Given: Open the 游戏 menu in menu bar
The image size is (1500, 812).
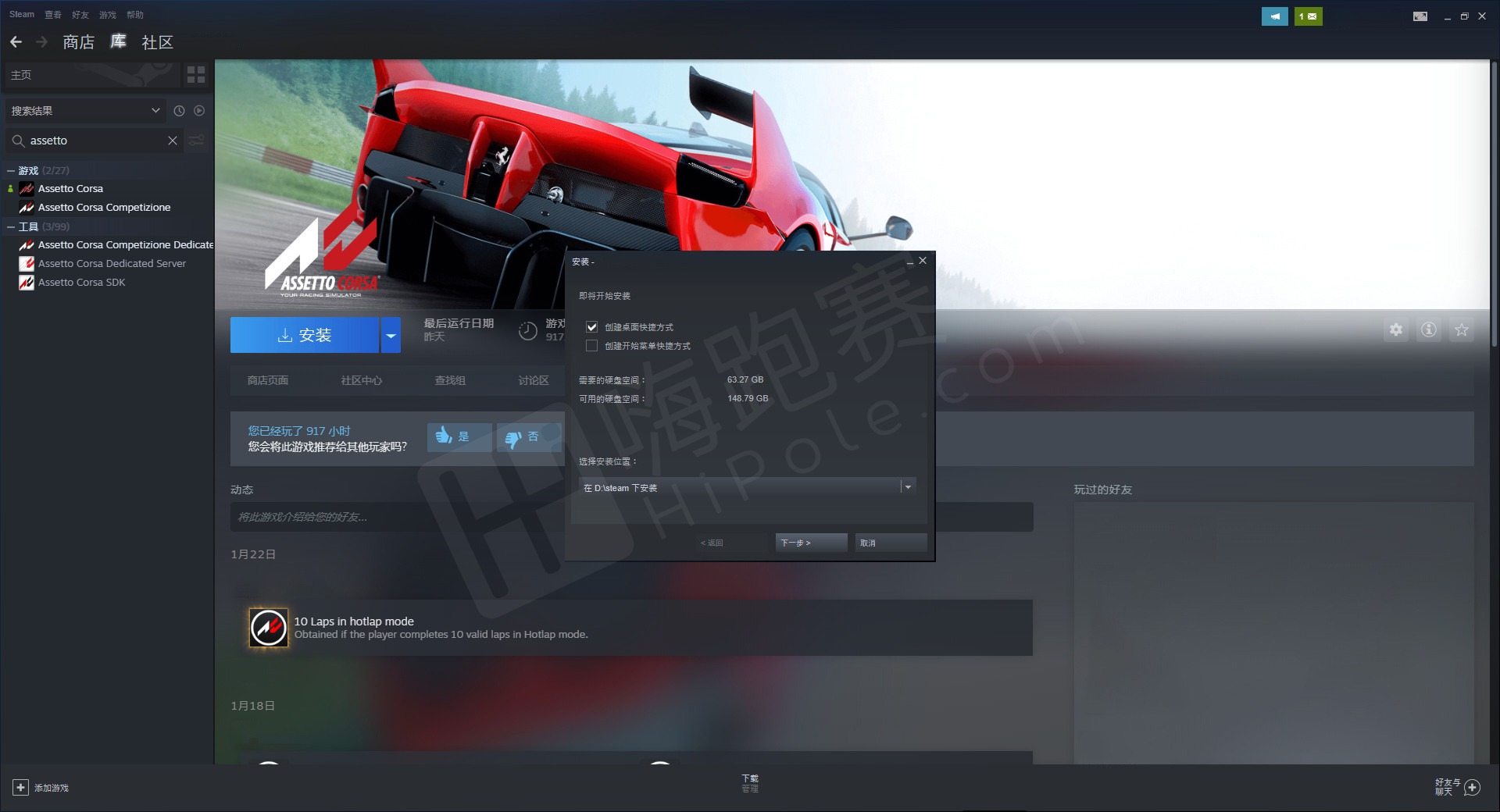Looking at the screenshot, I should pos(108,15).
